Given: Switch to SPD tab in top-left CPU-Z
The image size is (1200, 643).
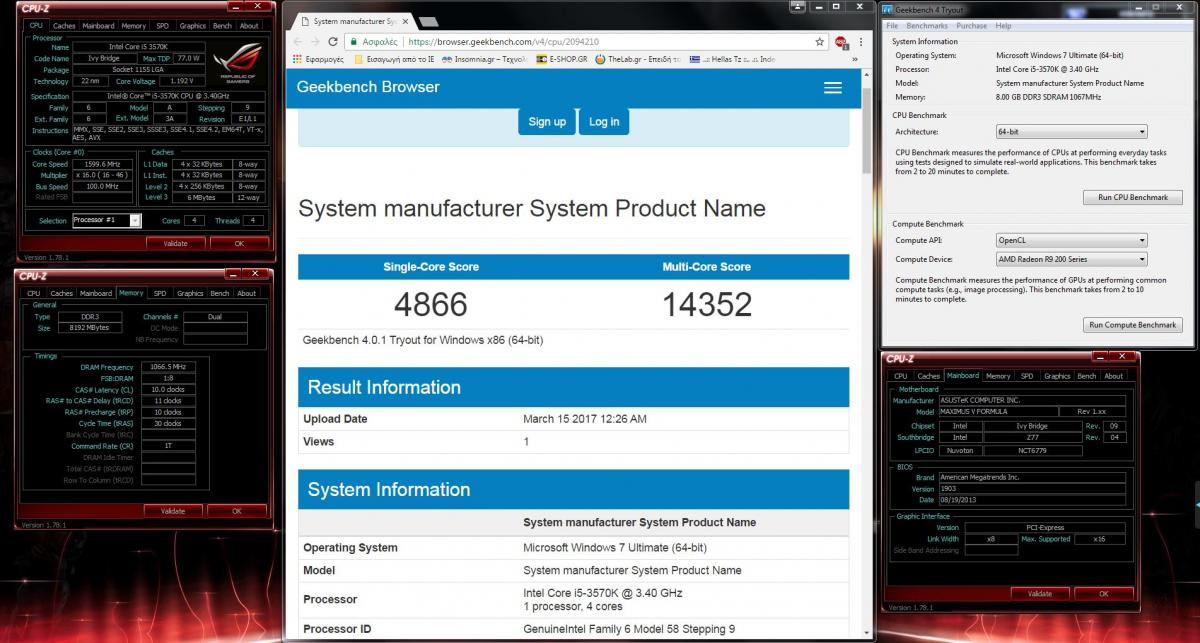Looking at the screenshot, I should (x=162, y=26).
